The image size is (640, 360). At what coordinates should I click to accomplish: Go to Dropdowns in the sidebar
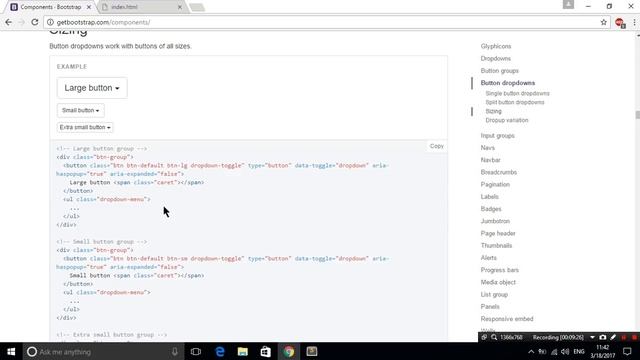click(496, 58)
